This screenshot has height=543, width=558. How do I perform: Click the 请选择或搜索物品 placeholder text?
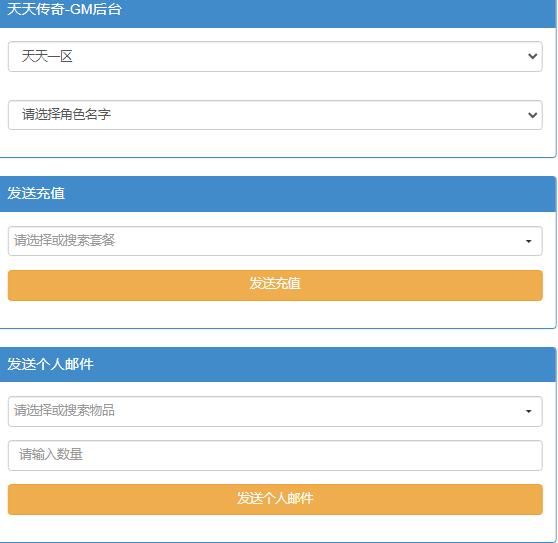point(64,410)
